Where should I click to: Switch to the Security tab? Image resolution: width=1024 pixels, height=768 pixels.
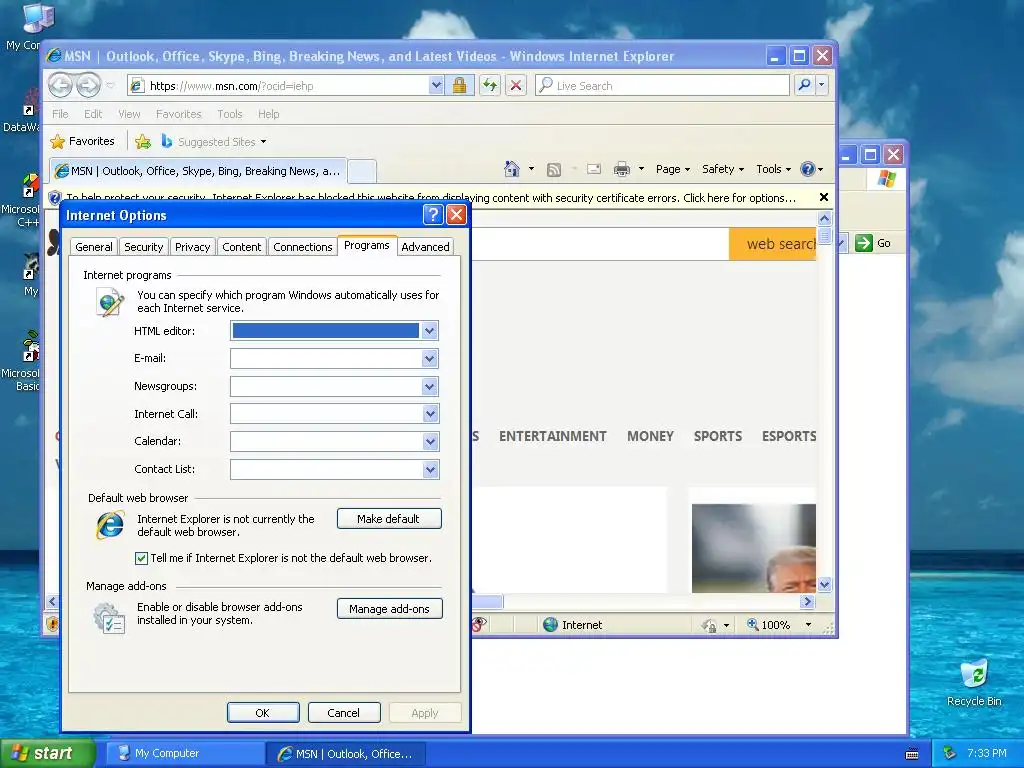click(x=144, y=247)
